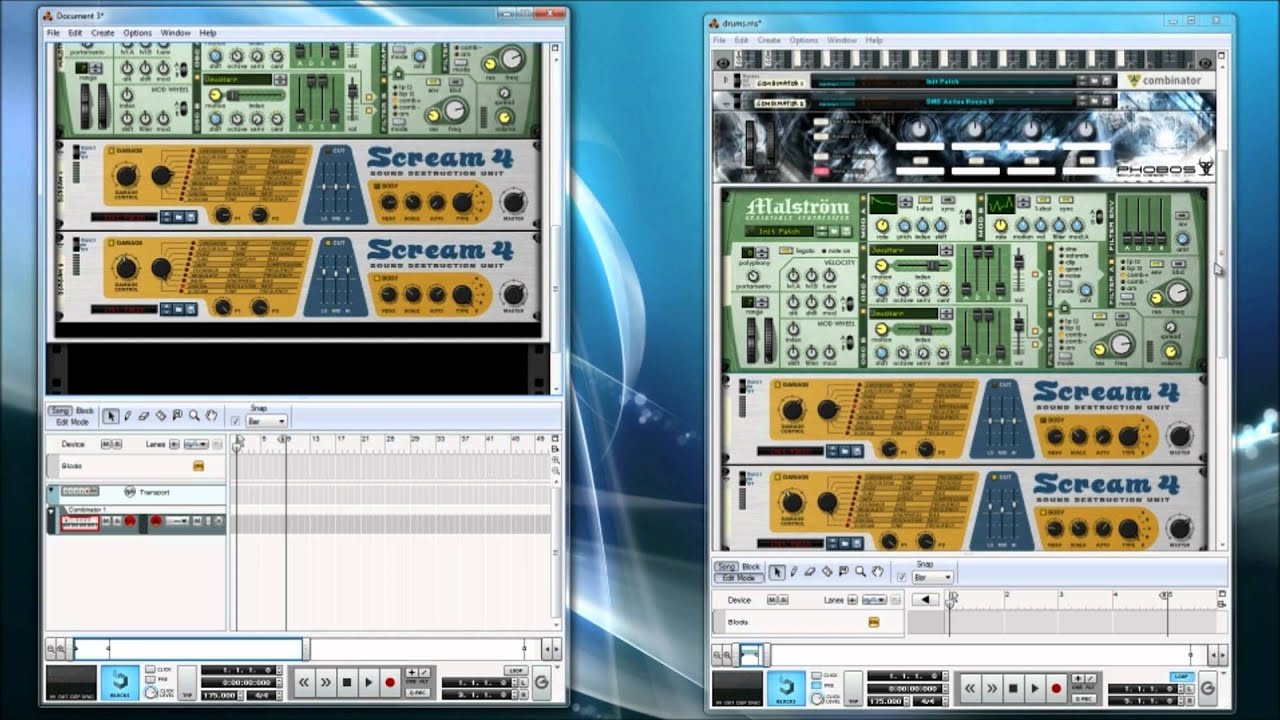This screenshot has width=1280, height=720.
Task: Click the Blocks button in Document 3 transport
Action: click(x=120, y=682)
